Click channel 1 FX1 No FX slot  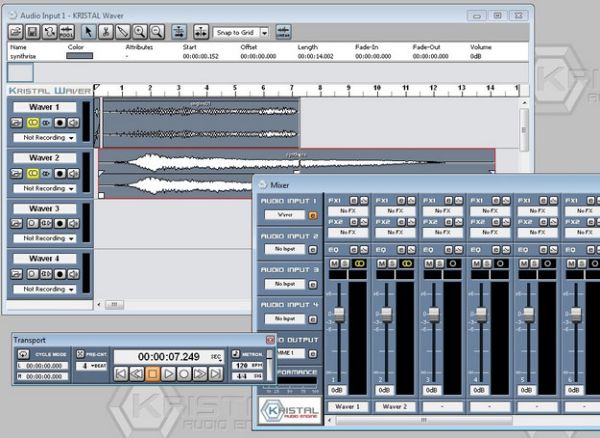click(348, 211)
